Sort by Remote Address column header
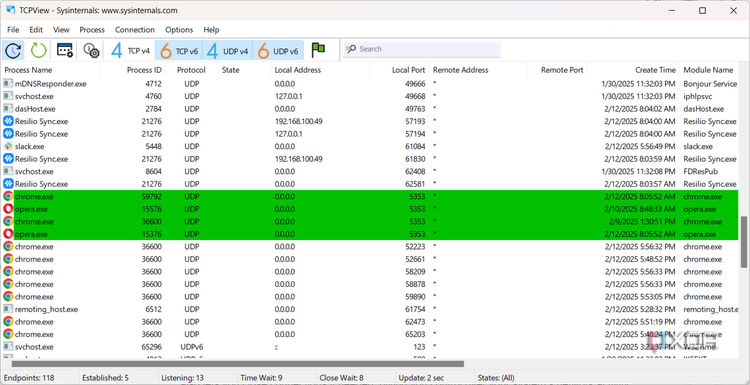This screenshot has height=385, width=750. tap(461, 70)
